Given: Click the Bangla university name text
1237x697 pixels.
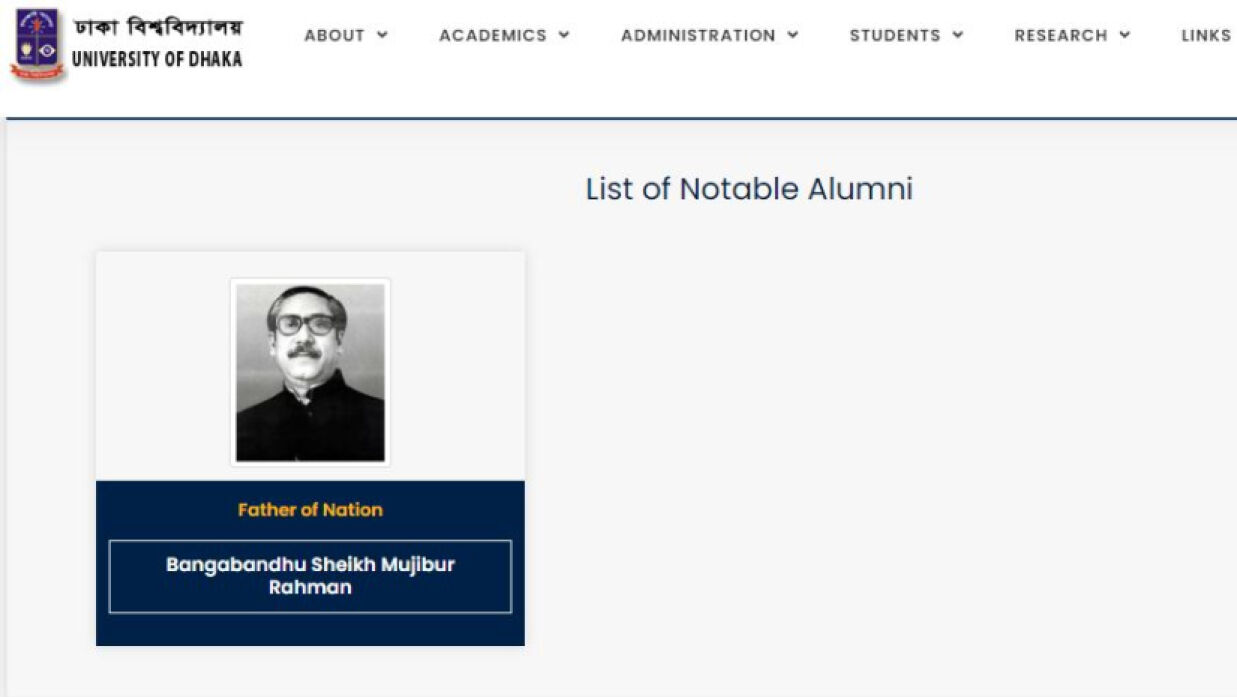Looking at the screenshot, I should point(158,25).
